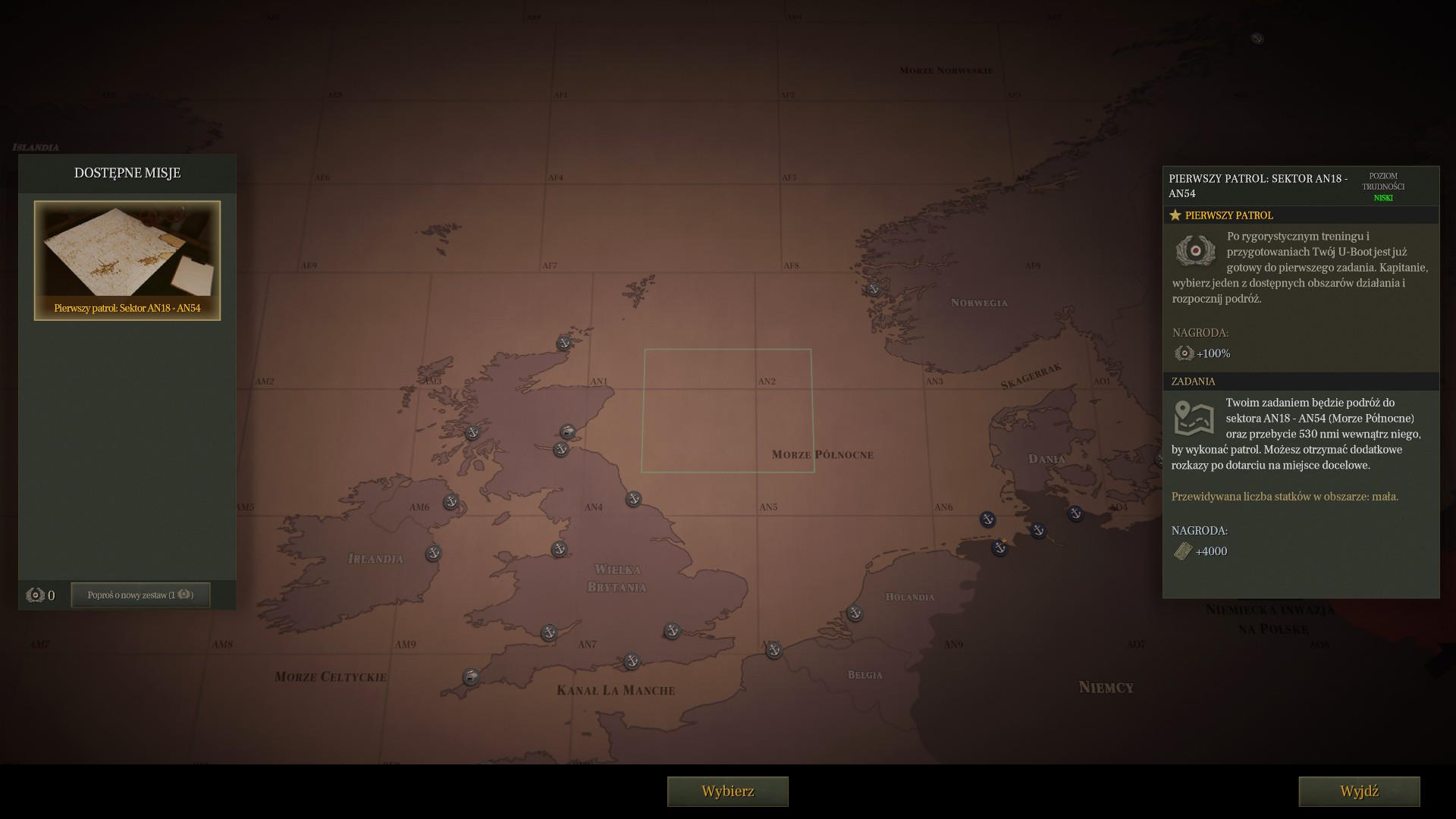This screenshot has height=819, width=1456.
Task: Click the anchor marker near Belgia's coast
Action: (x=773, y=650)
